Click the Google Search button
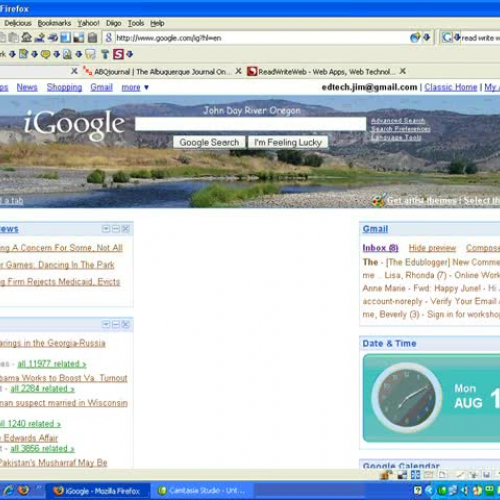 [209, 142]
